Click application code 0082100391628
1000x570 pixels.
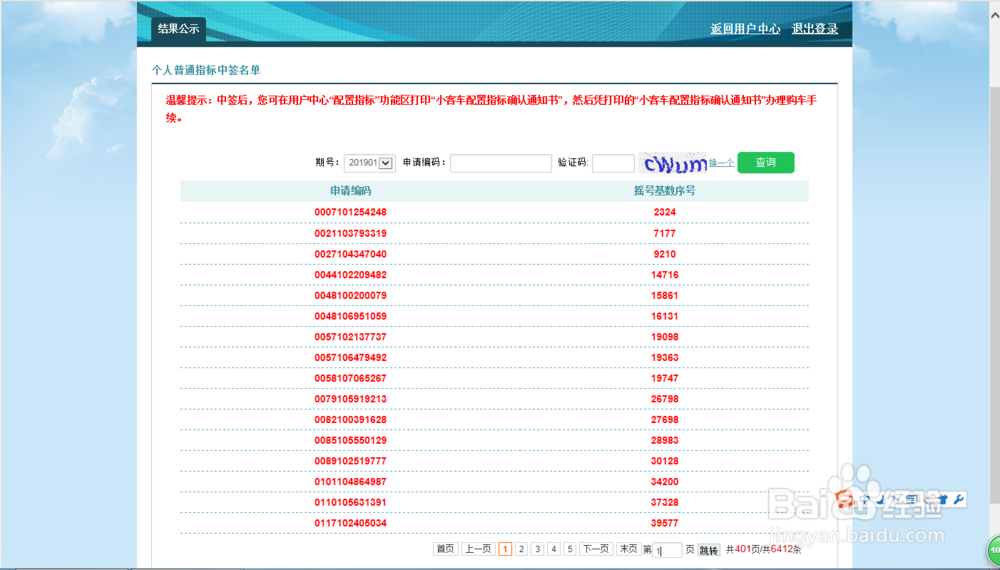click(350, 420)
